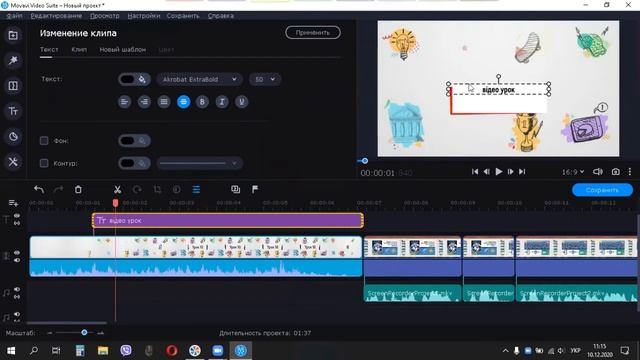Click the Transition wizard icon
Viewport: 640px width, 360px height.
point(236,189)
